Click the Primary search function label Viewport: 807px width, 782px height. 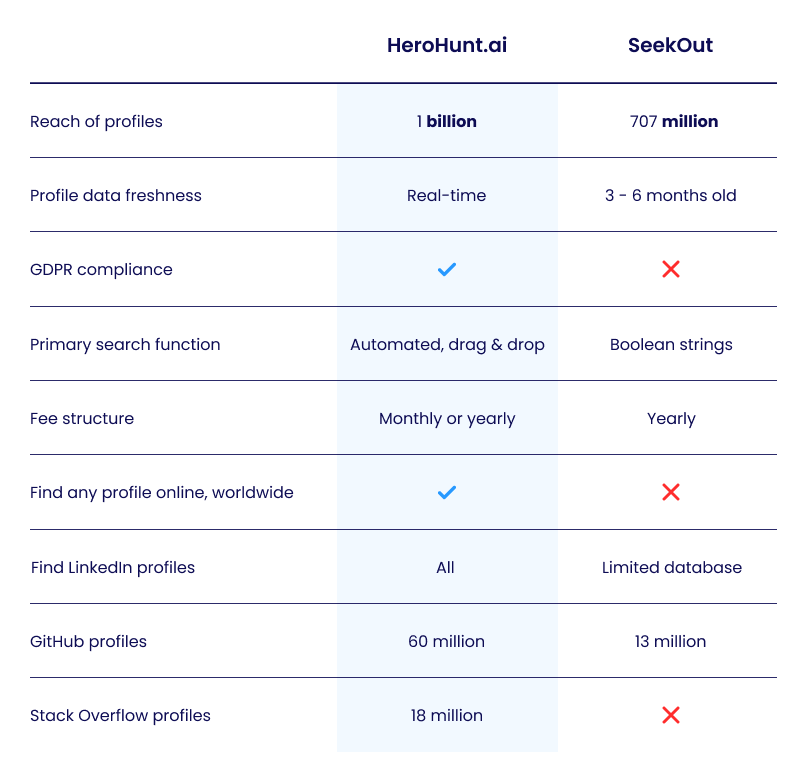click(125, 344)
